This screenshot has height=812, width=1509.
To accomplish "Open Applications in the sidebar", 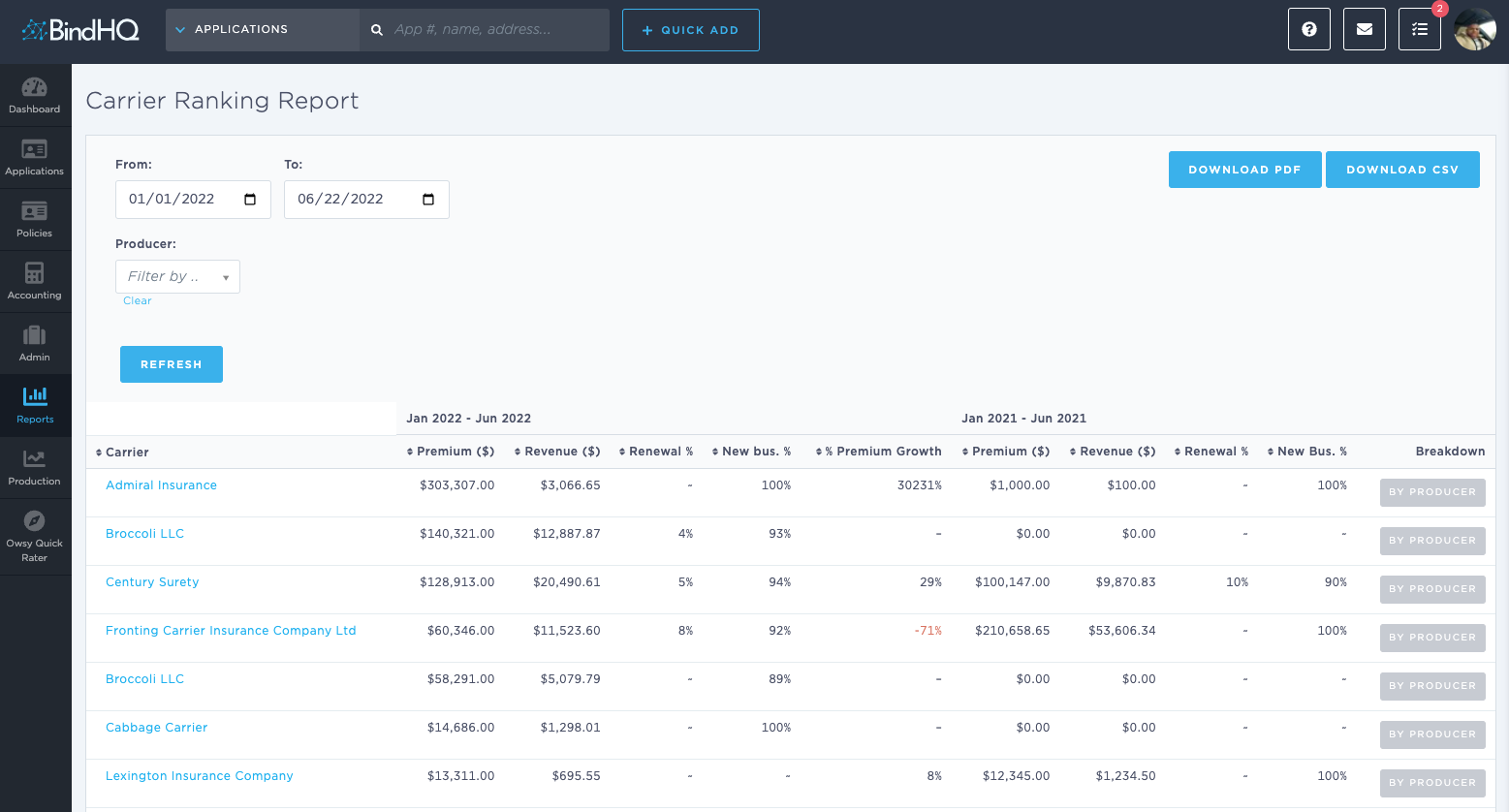I will coord(35,157).
